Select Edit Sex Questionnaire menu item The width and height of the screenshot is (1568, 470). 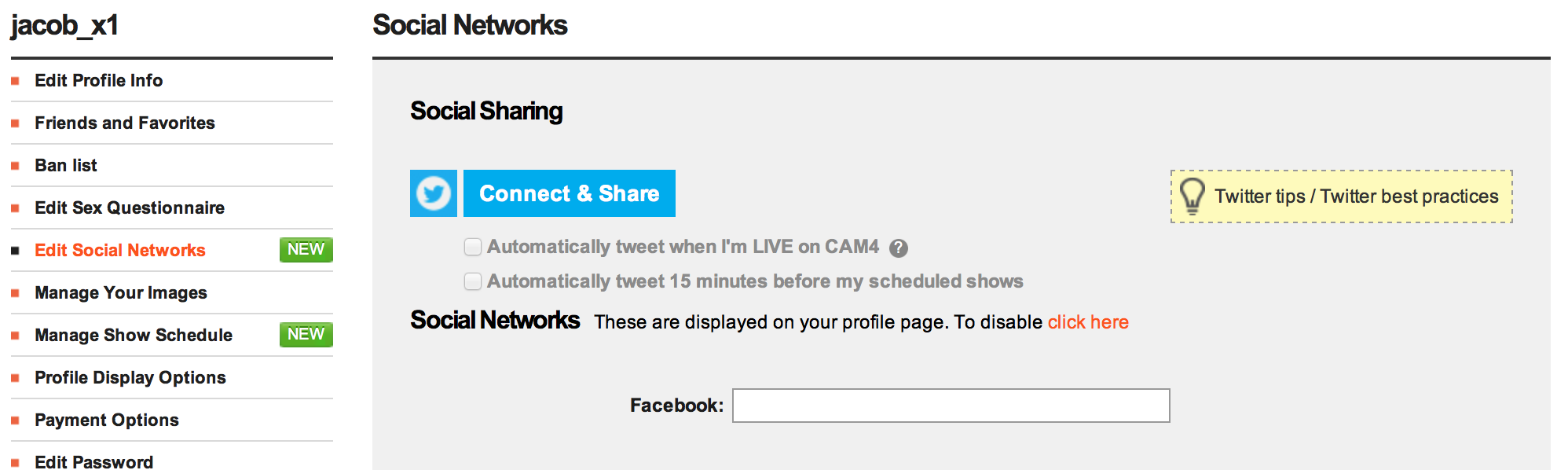click(x=130, y=207)
